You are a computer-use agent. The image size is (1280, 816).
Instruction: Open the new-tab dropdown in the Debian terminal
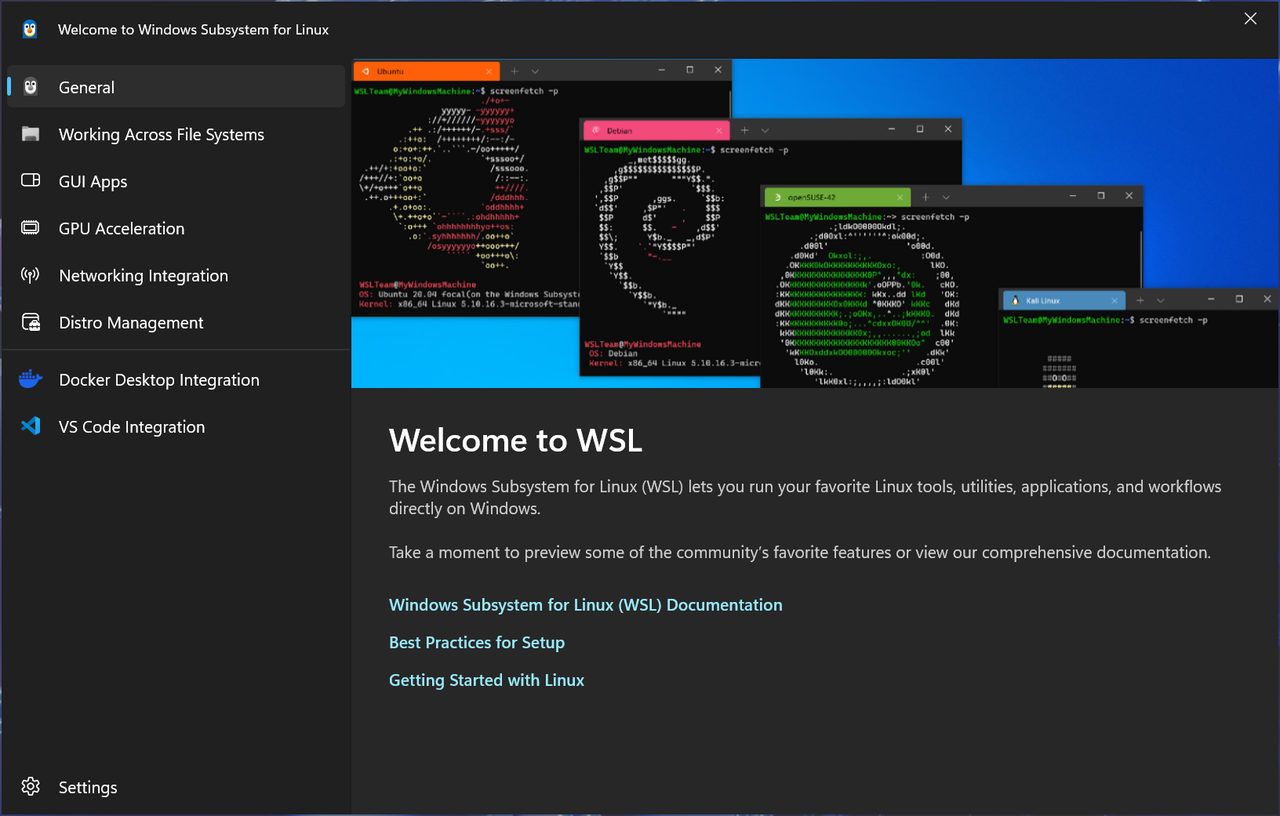coord(765,129)
